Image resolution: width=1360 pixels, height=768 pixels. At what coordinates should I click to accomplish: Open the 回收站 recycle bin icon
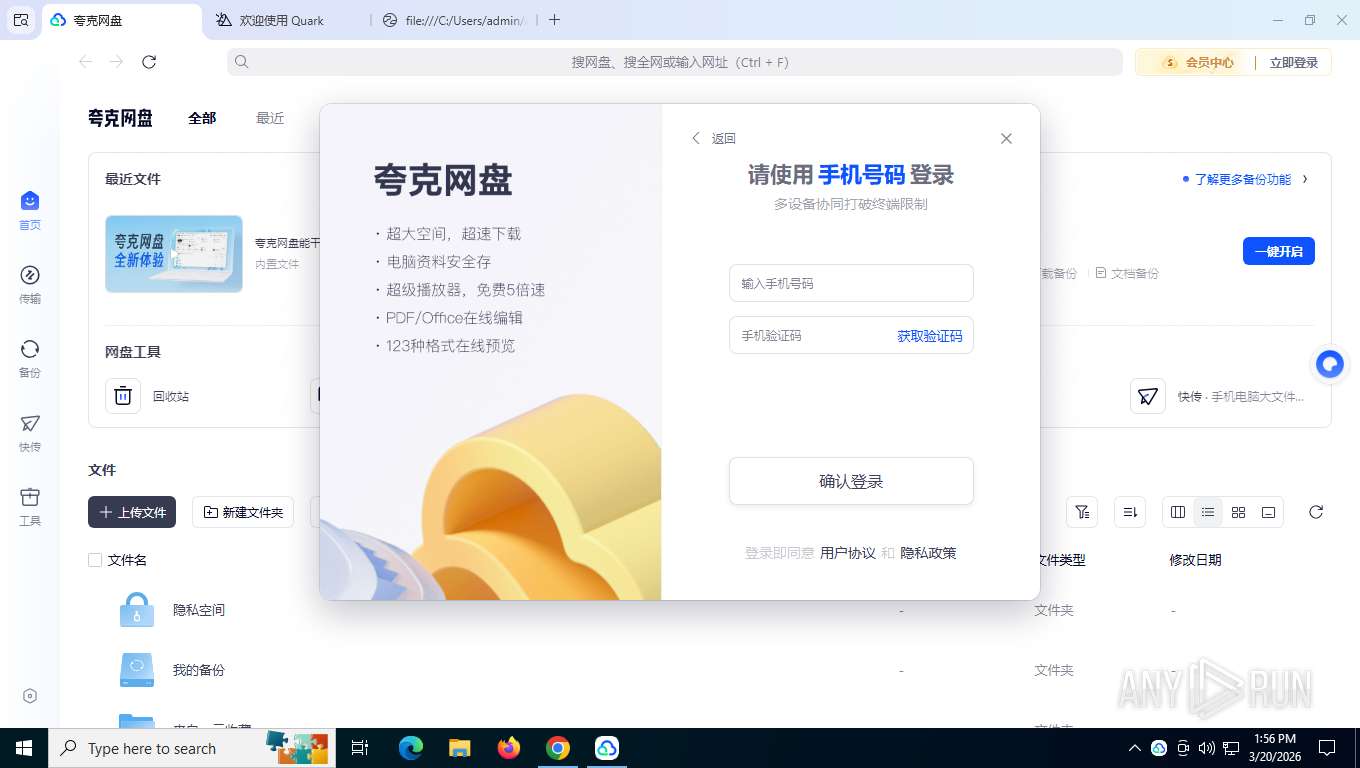coord(123,396)
